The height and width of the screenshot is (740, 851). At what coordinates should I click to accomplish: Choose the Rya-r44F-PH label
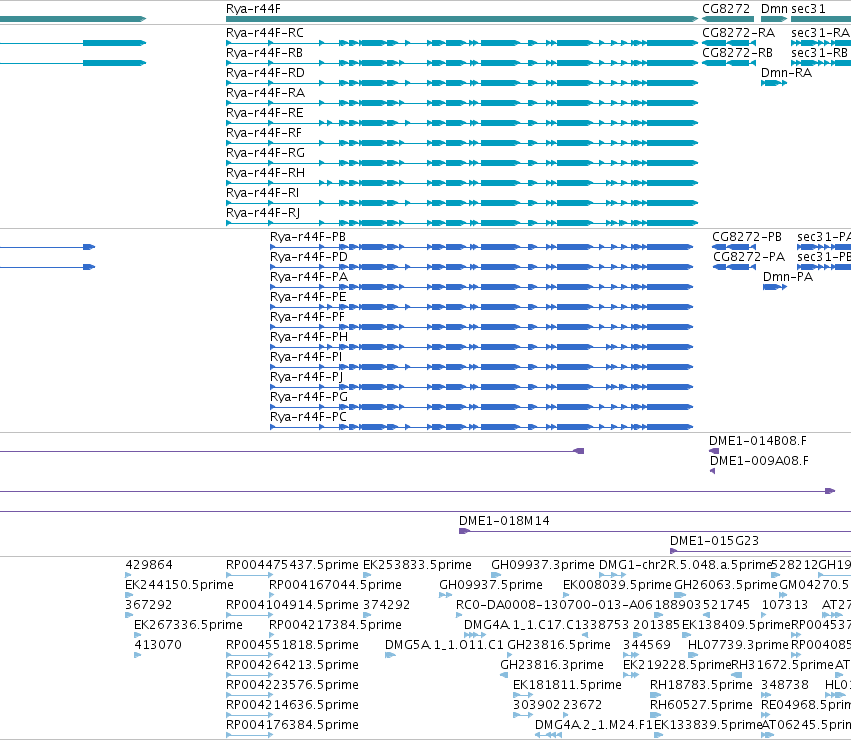(x=309, y=337)
